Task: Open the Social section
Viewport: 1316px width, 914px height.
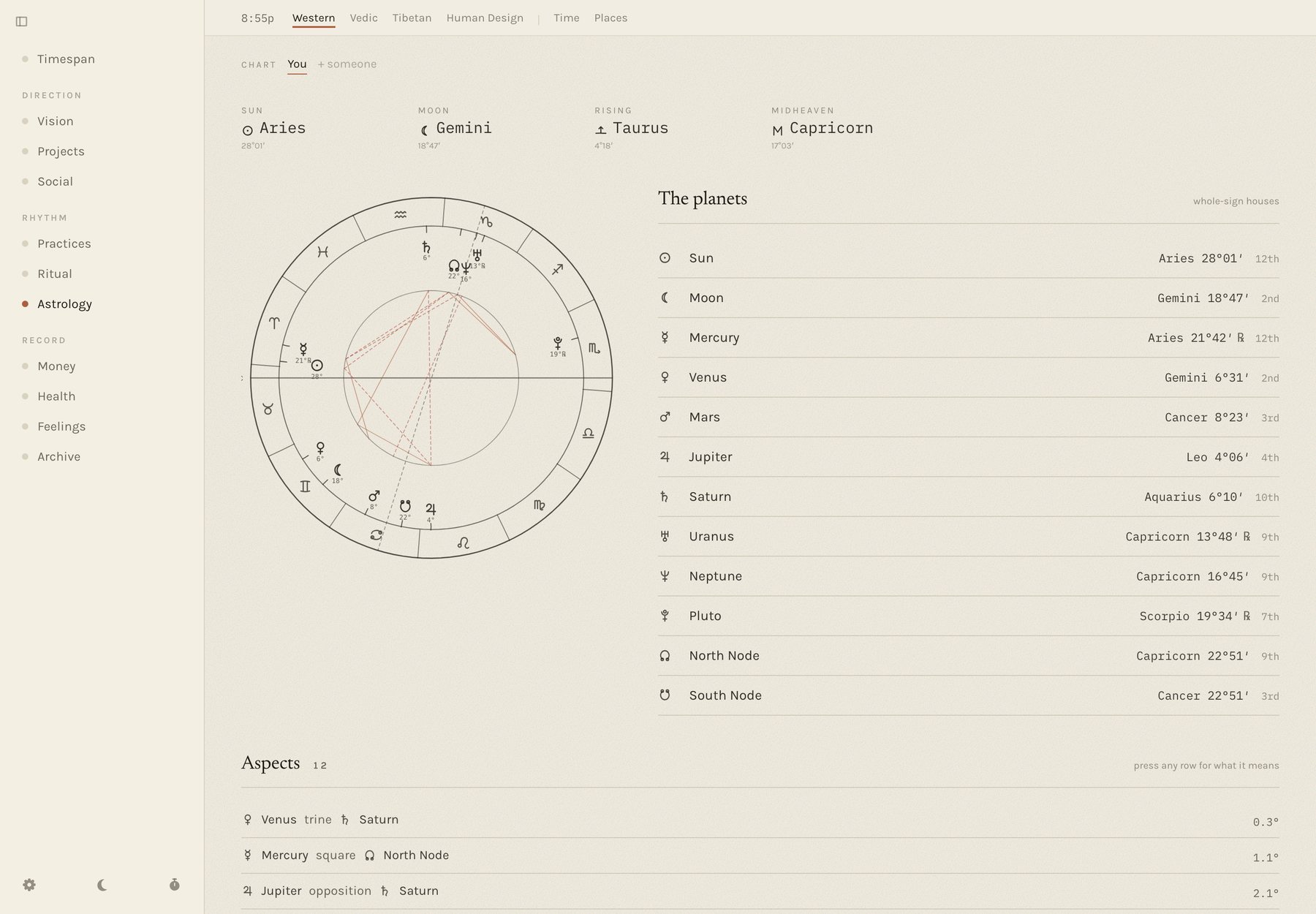Action: 55,181
